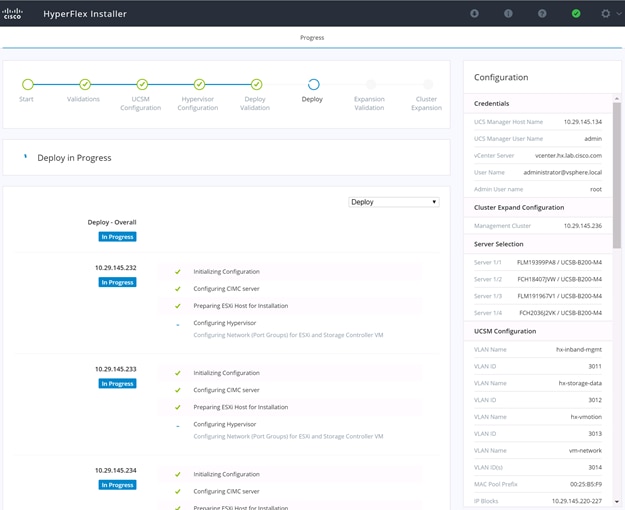Click Server 1/2 row value
The height and width of the screenshot is (510, 625).
(x=560, y=279)
